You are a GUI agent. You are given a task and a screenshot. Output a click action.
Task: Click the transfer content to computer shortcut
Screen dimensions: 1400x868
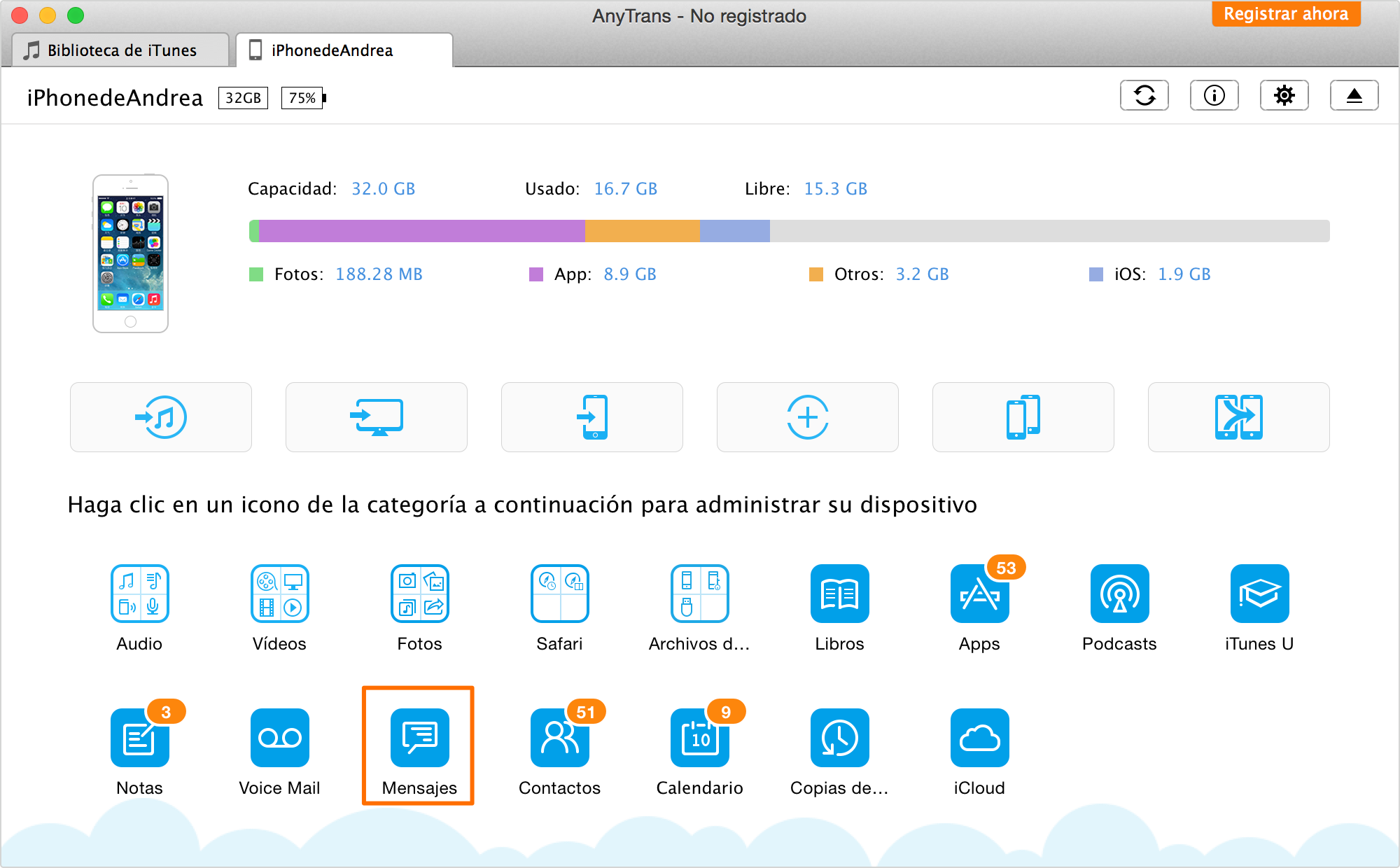pos(377,417)
